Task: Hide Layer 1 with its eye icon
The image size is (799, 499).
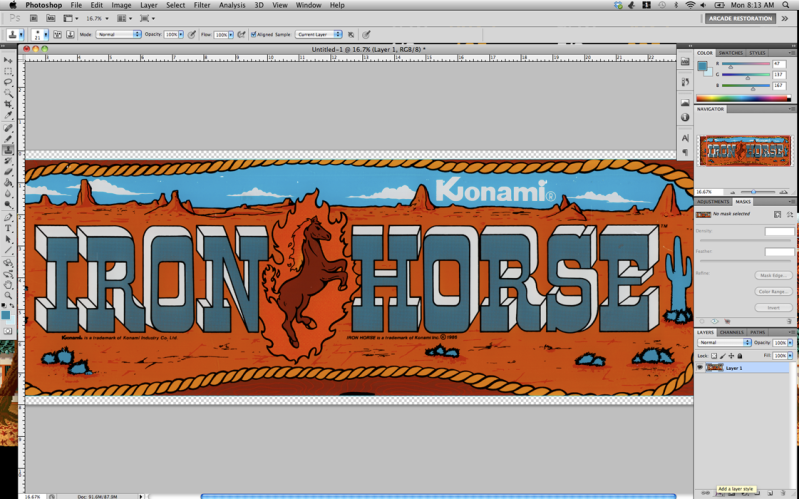Action: pyautogui.click(x=700, y=367)
